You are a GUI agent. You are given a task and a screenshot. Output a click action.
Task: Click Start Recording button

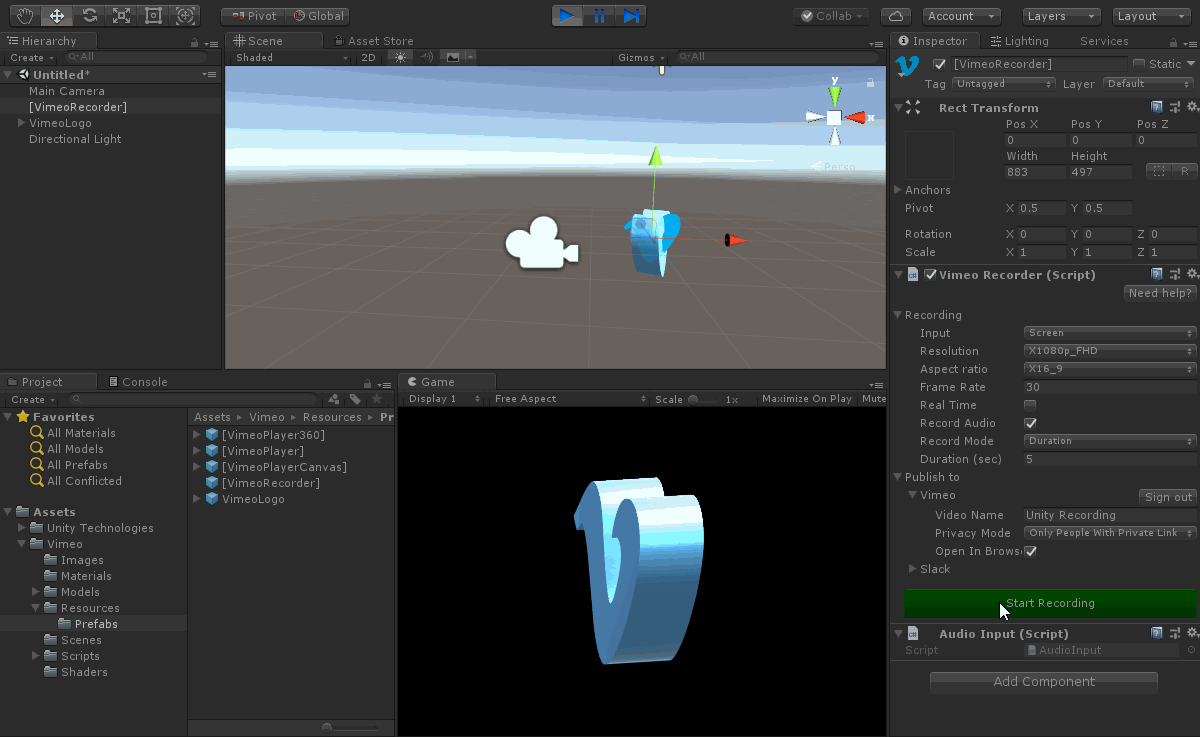(1050, 603)
